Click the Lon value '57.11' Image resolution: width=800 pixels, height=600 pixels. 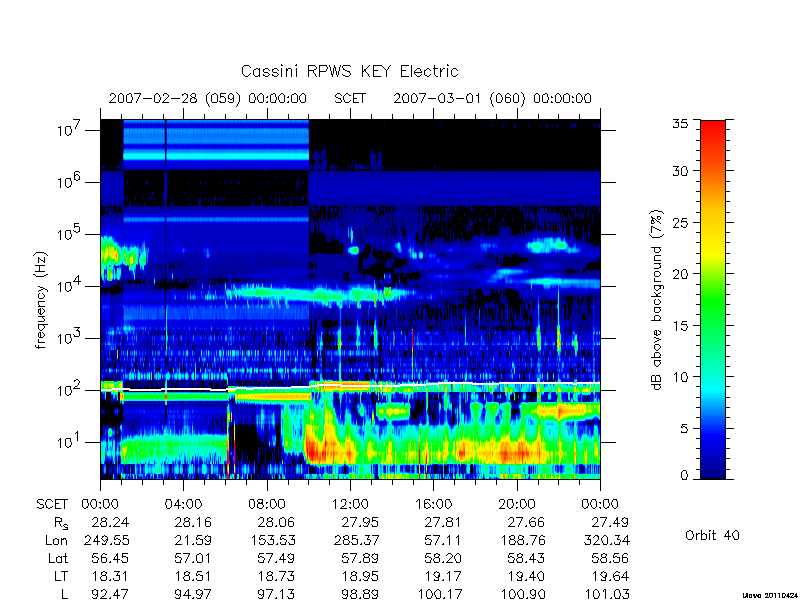click(x=443, y=540)
